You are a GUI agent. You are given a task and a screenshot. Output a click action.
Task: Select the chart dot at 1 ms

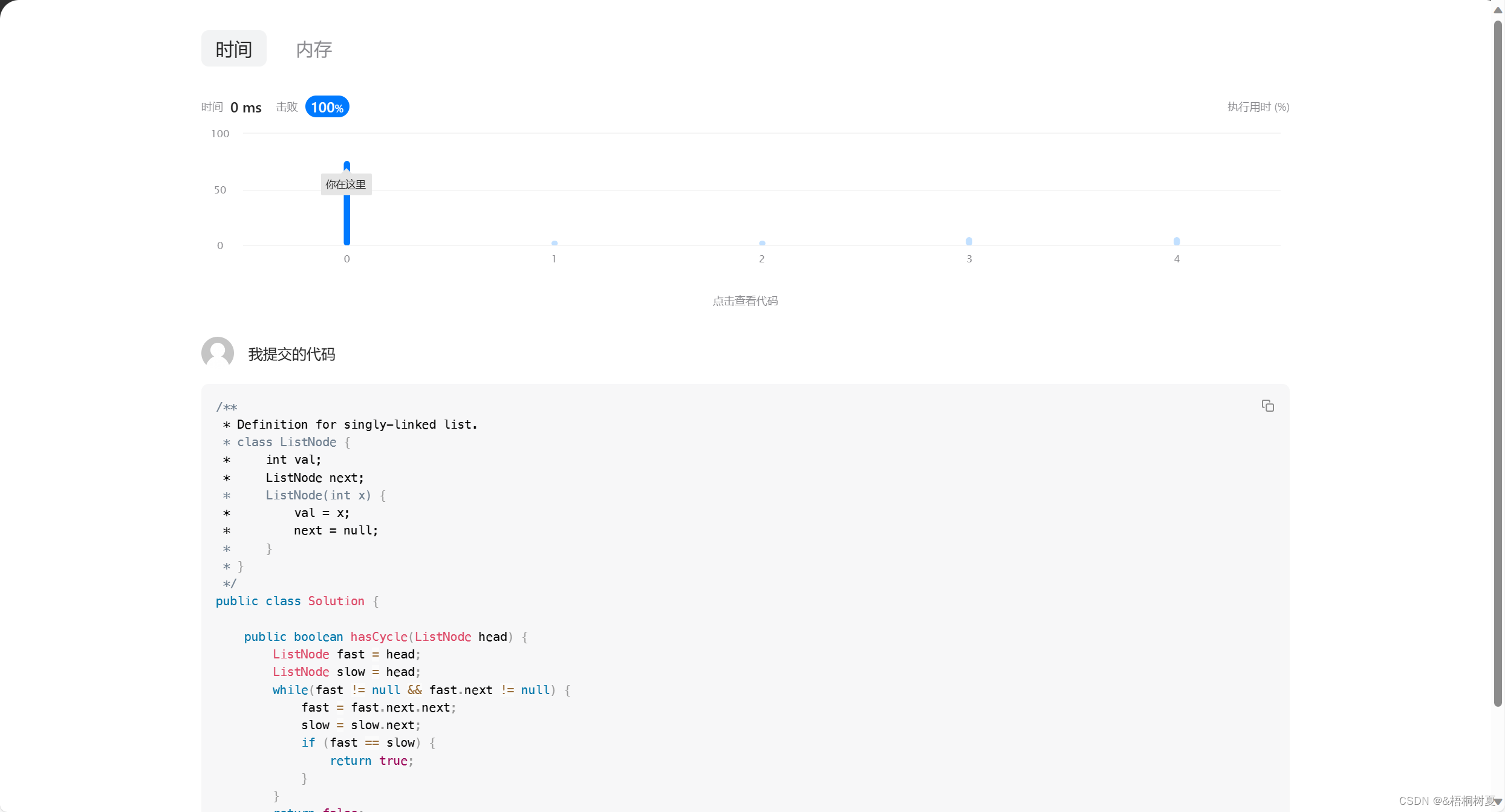click(x=554, y=243)
